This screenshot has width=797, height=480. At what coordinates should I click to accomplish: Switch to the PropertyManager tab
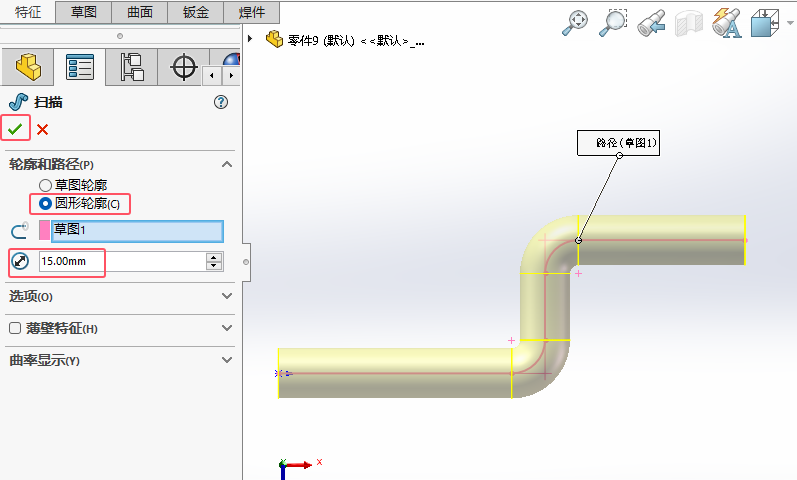pos(80,67)
